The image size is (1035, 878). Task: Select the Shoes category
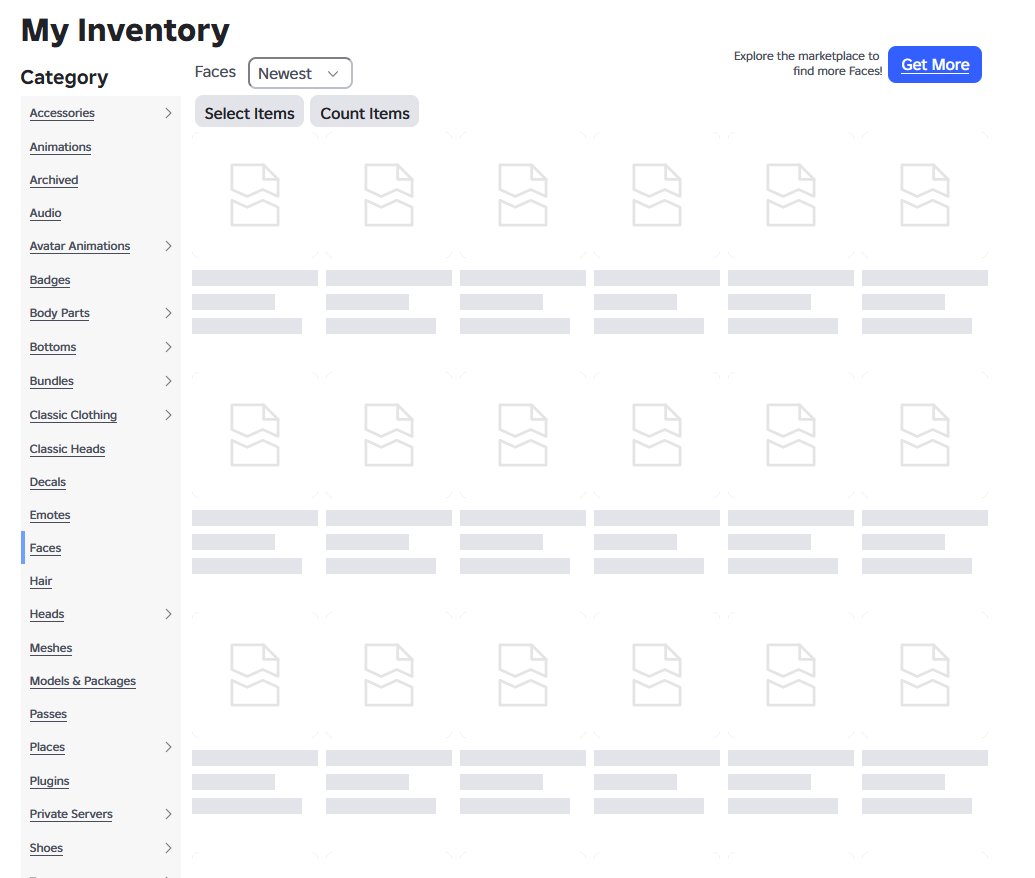[46, 848]
